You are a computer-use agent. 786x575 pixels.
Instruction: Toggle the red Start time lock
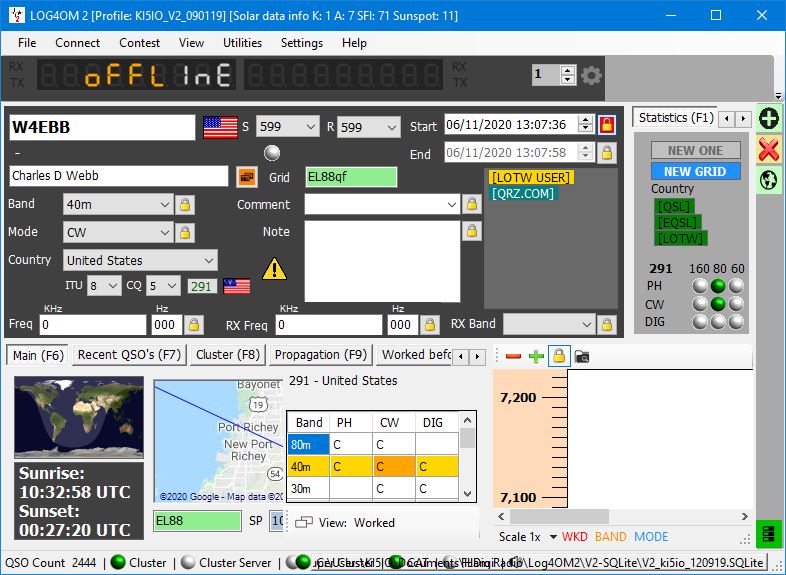click(x=607, y=124)
